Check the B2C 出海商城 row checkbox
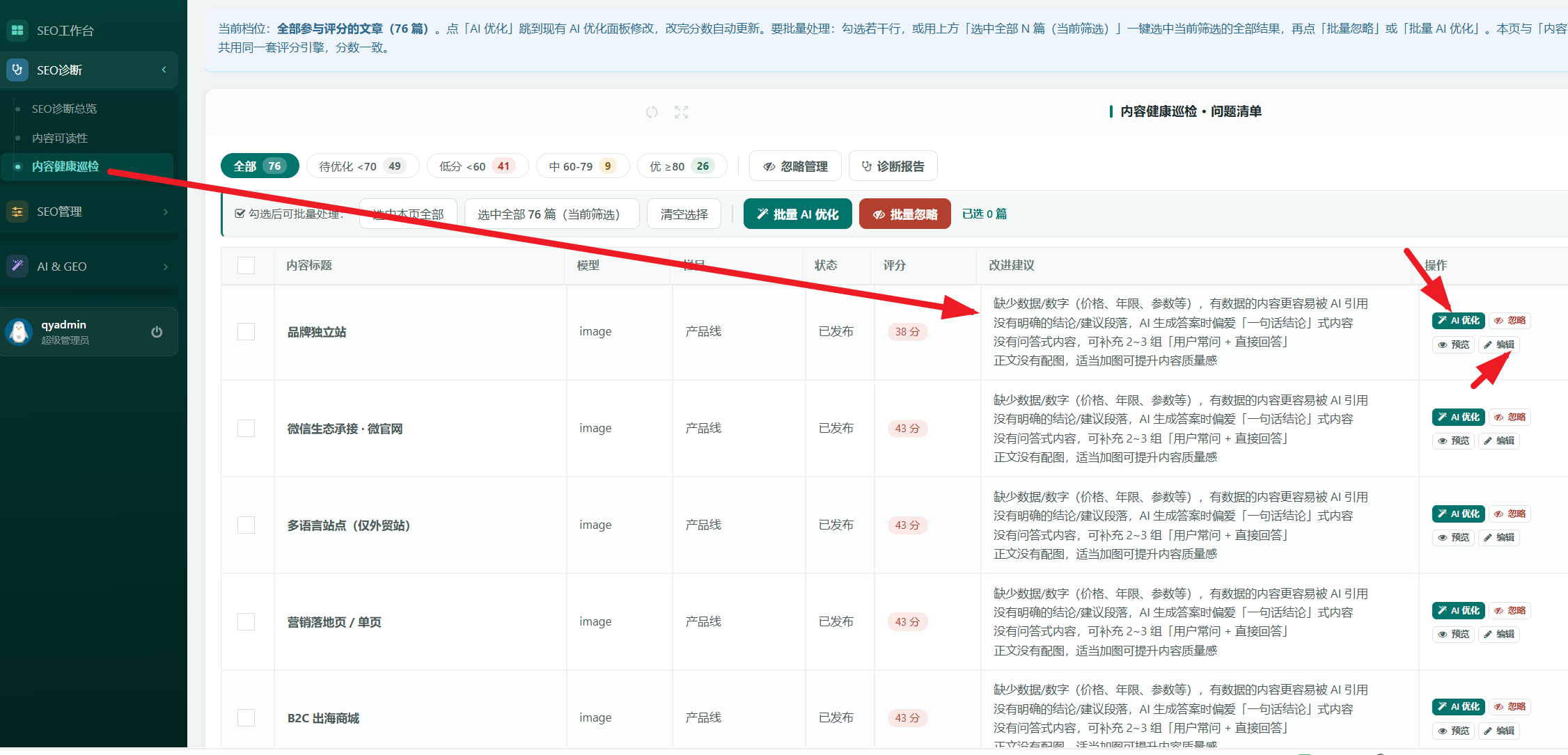 [x=246, y=717]
